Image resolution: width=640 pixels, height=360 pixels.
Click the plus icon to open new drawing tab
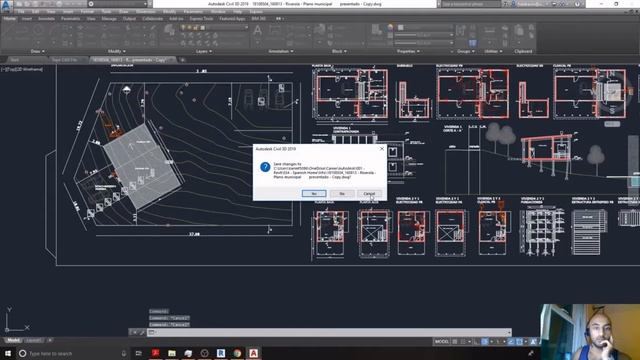click(182, 60)
